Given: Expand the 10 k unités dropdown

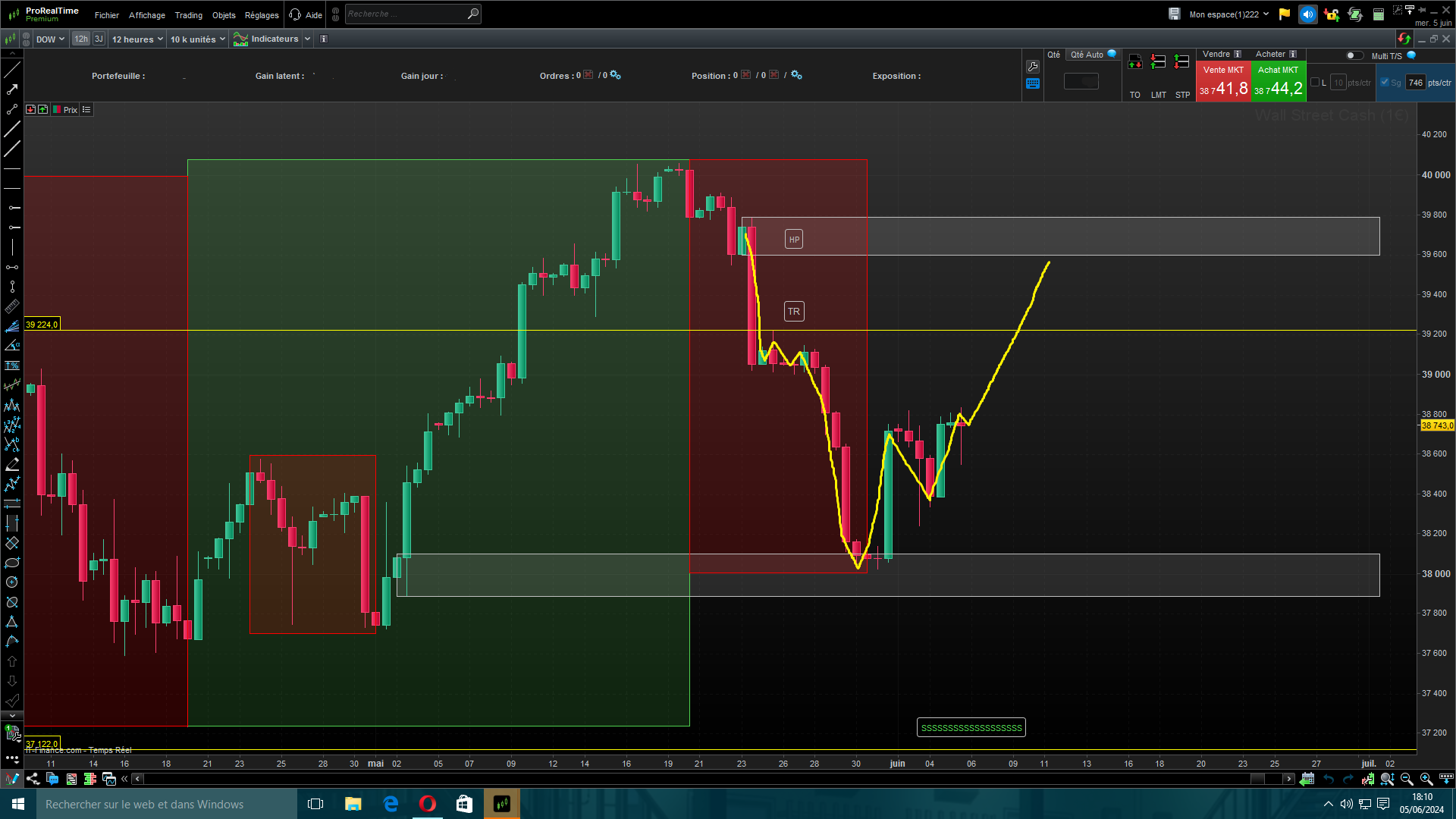Looking at the screenshot, I should click(x=197, y=39).
